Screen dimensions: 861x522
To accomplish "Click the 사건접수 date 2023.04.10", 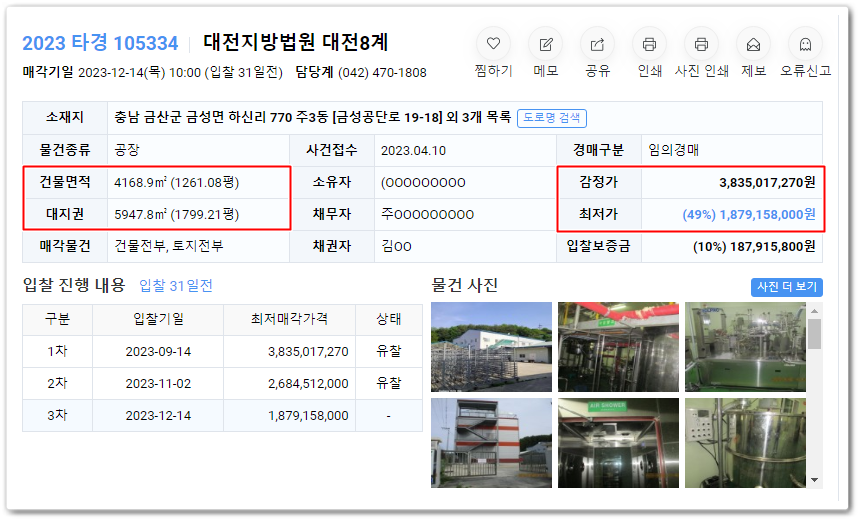I will (413, 150).
